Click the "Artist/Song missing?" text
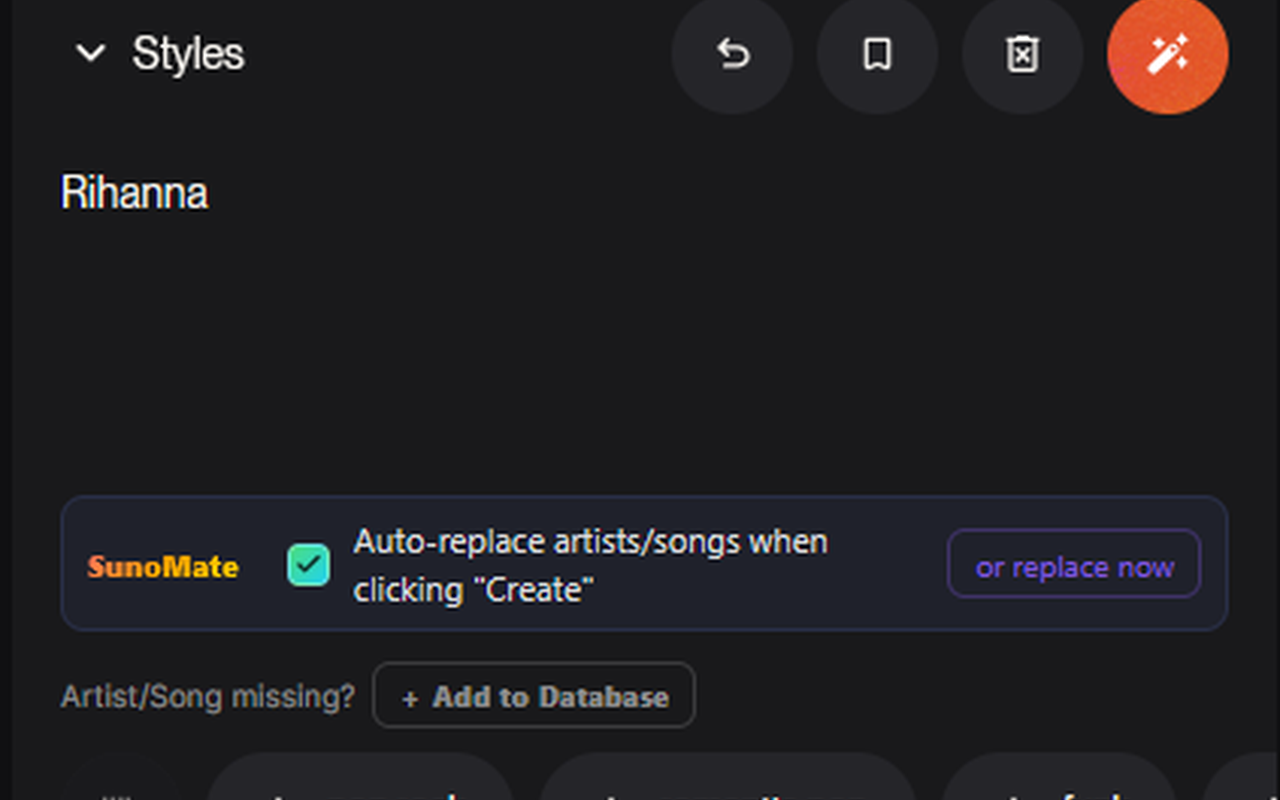The width and height of the screenshot is (1280, 800). pyautogui.click(x=207, y=696)
